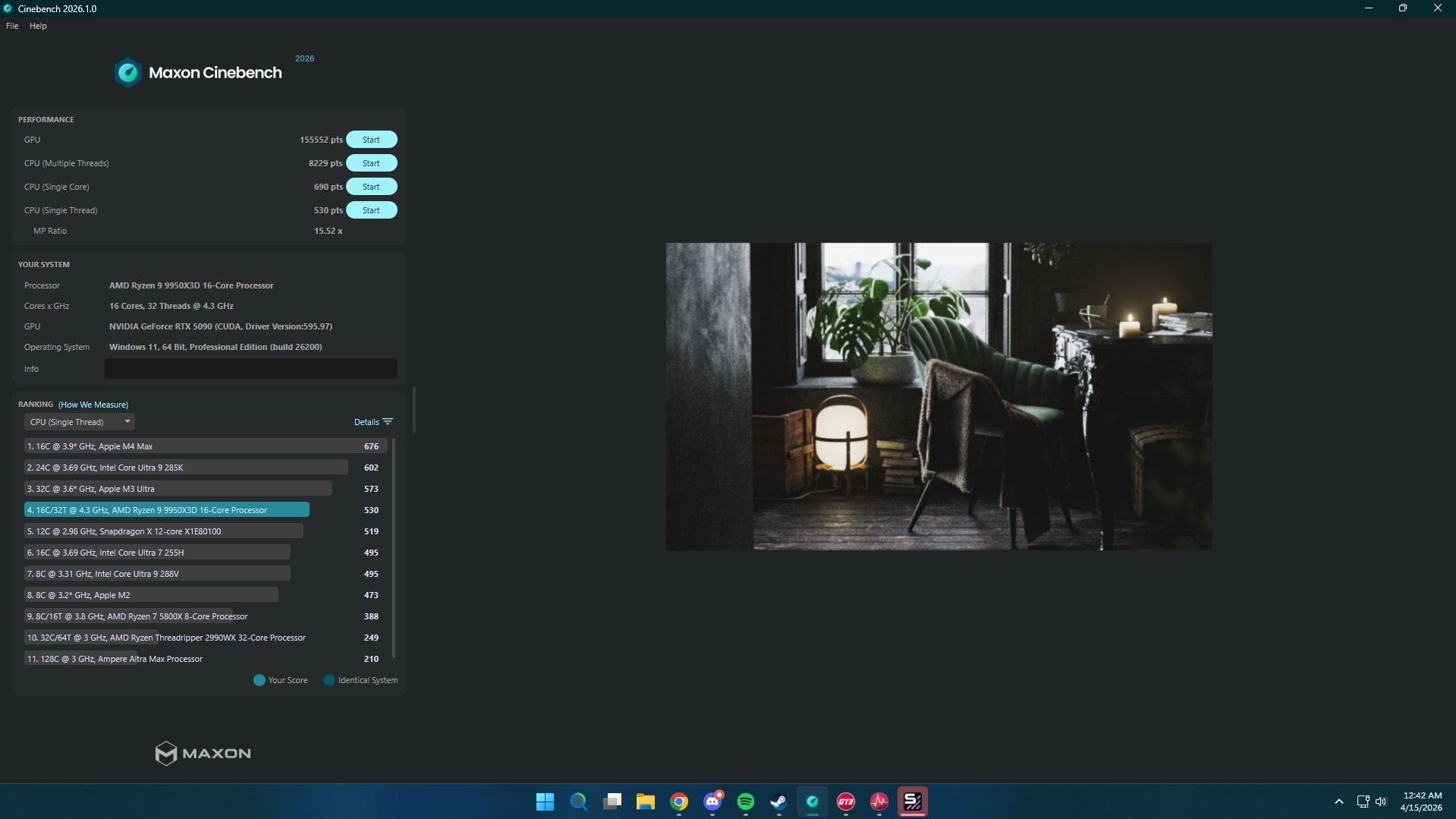The height and width of the screenshot is (819, 1456).
Task: Open File Explorer from taskbar
Action: tap(646, 802)
